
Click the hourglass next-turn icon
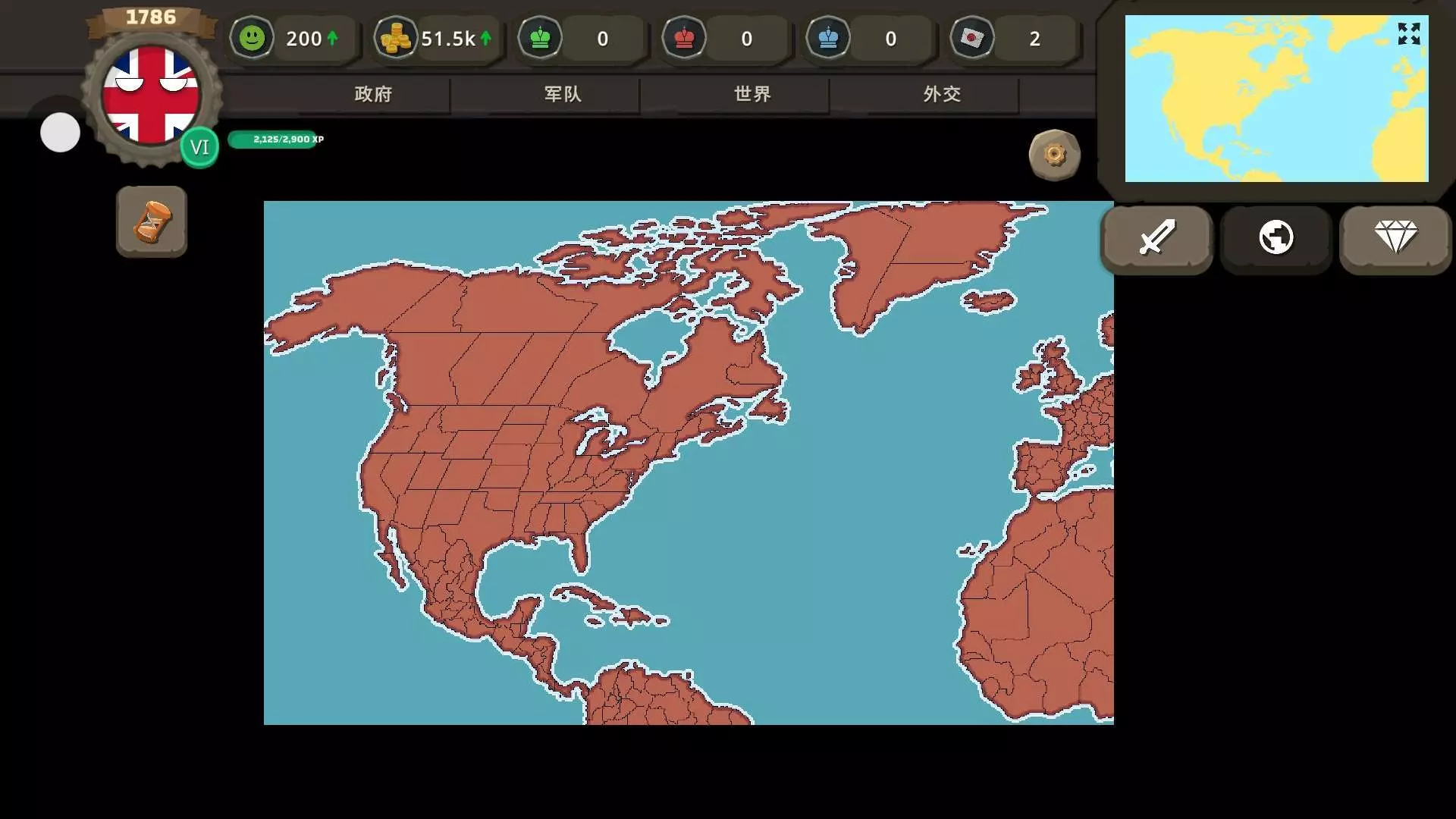(x=152, y=221)
